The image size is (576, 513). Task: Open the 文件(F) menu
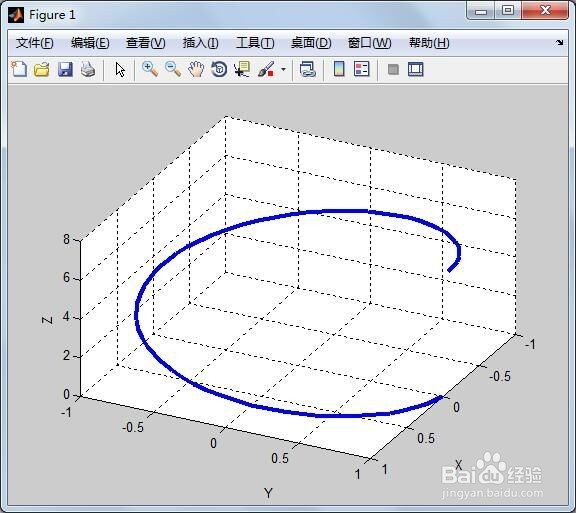pos(35,43)
